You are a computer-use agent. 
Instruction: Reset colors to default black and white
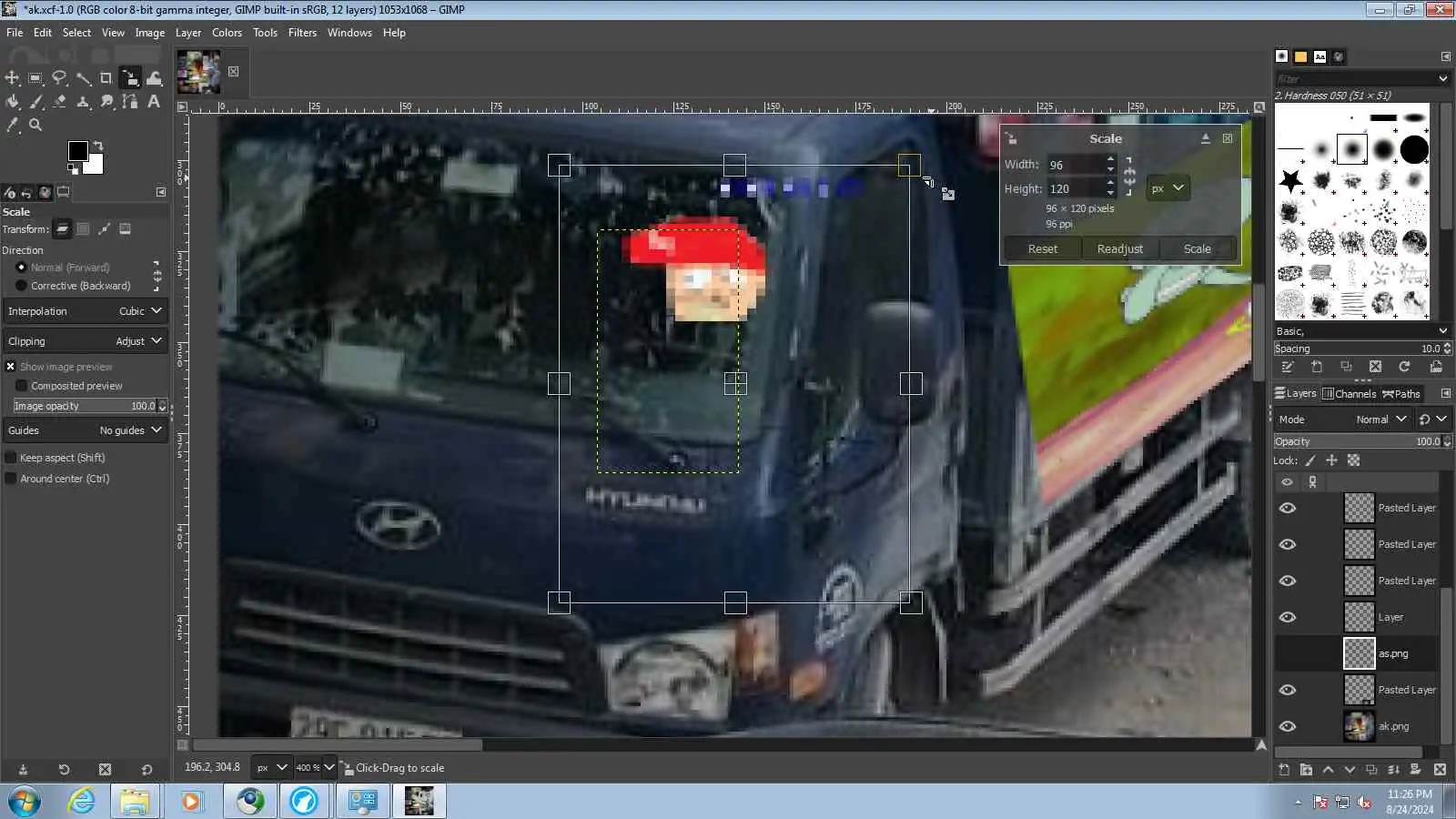73,169
